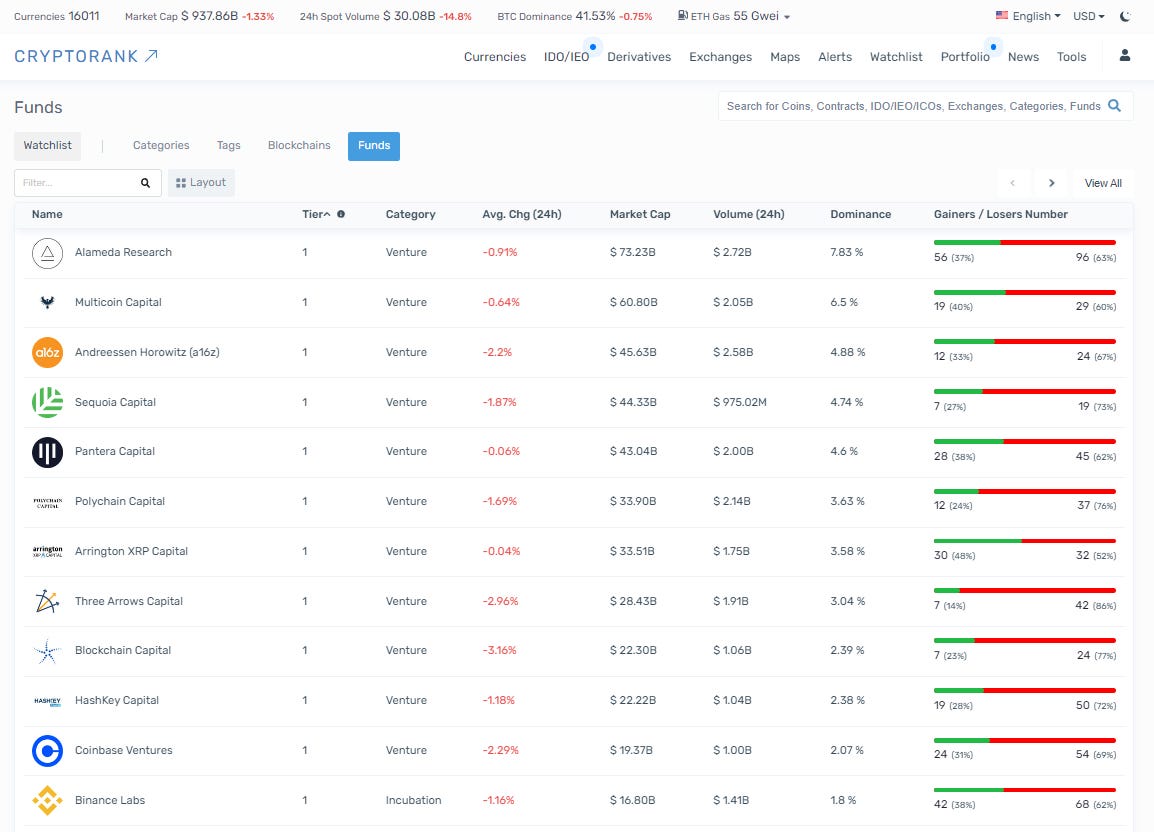Open the English language dropdown
This screenshot has height=832, width=1154.
coord(1027,16)
